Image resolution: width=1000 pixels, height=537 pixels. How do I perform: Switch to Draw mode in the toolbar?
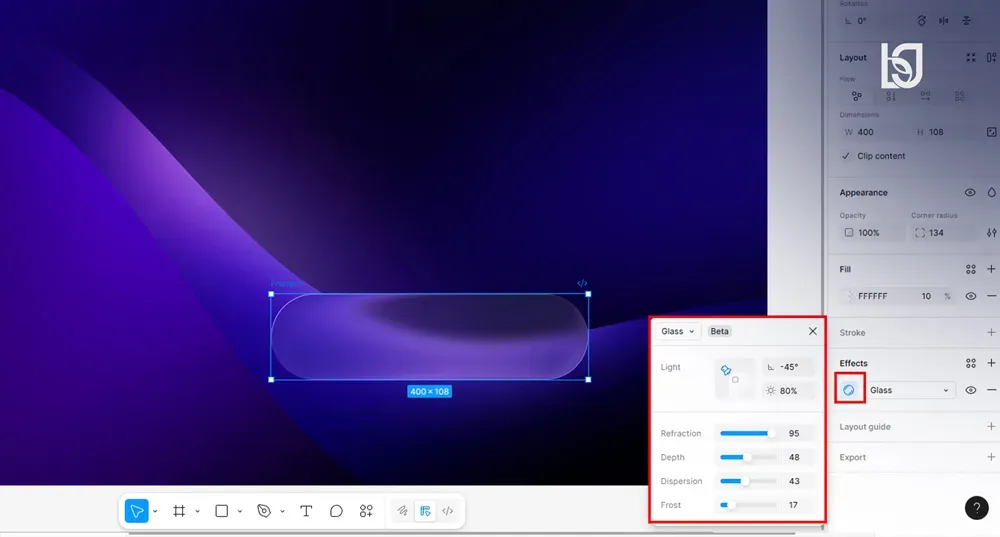402,511
